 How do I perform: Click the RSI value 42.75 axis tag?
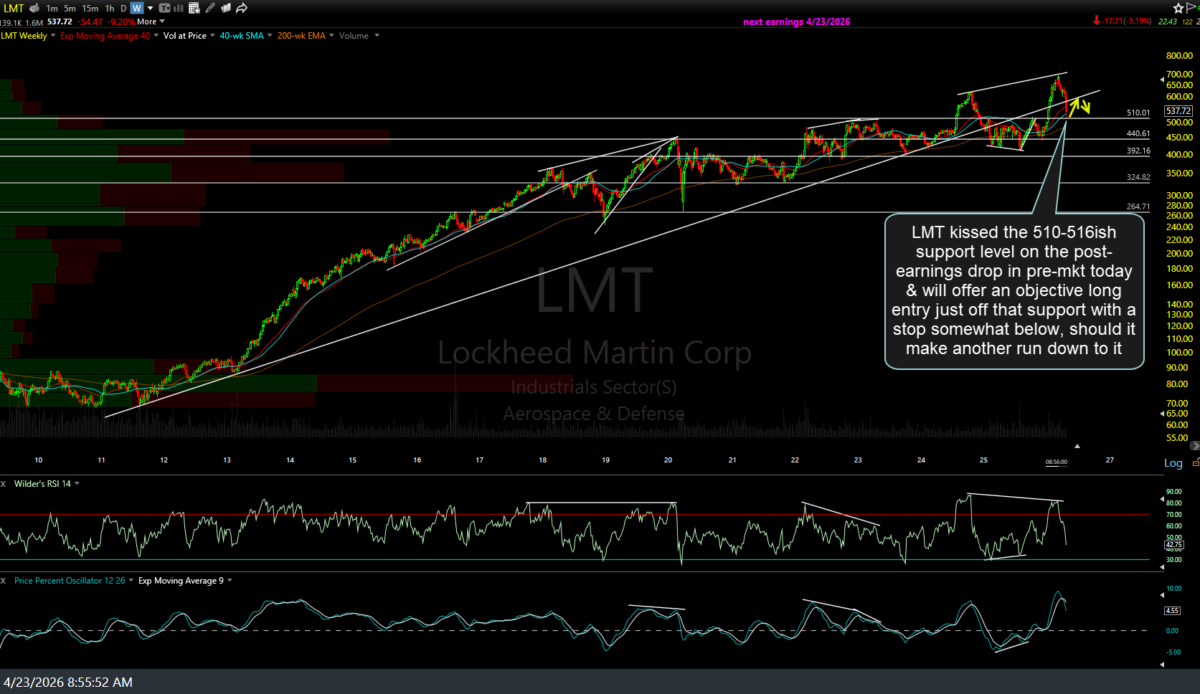coord(1176,546)
